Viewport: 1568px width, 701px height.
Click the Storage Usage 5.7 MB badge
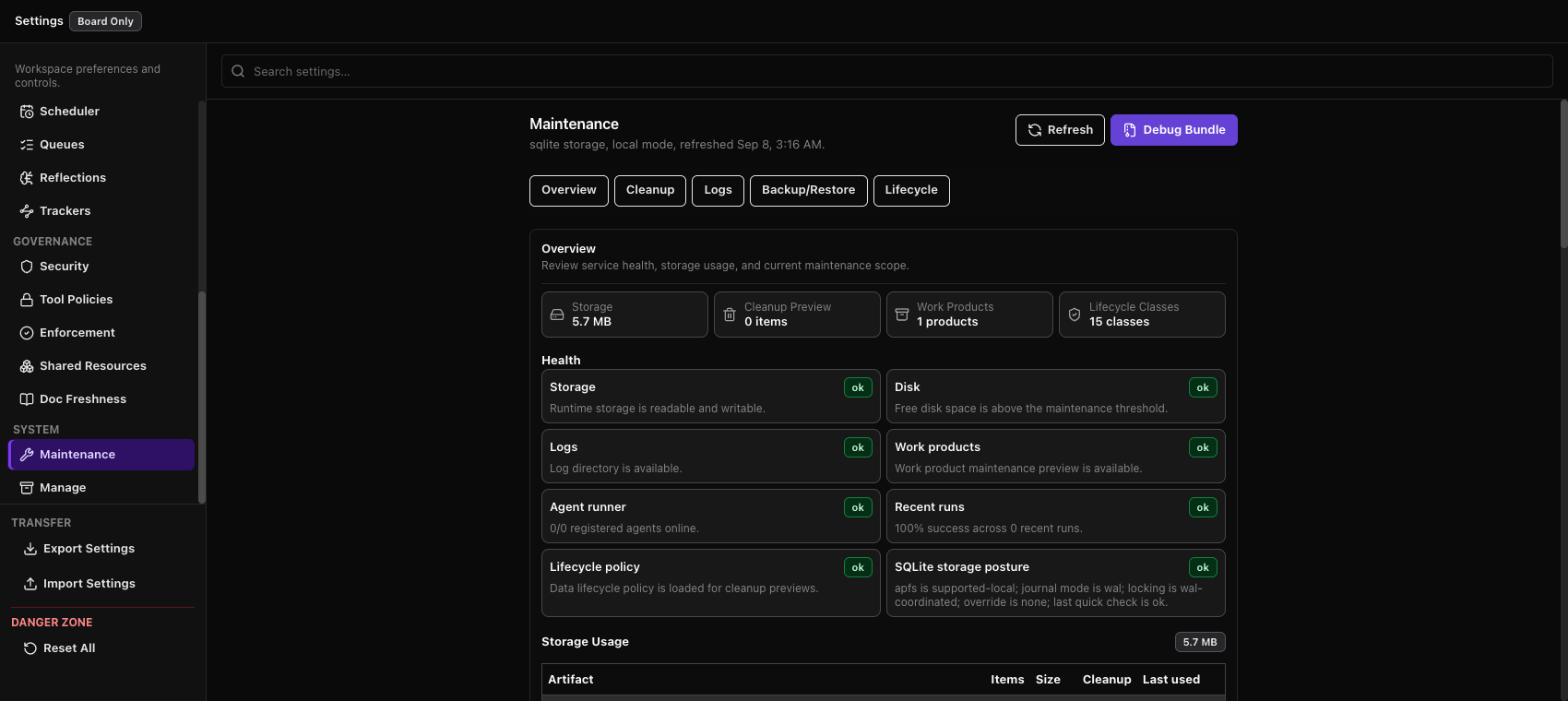coord(1200,642)
